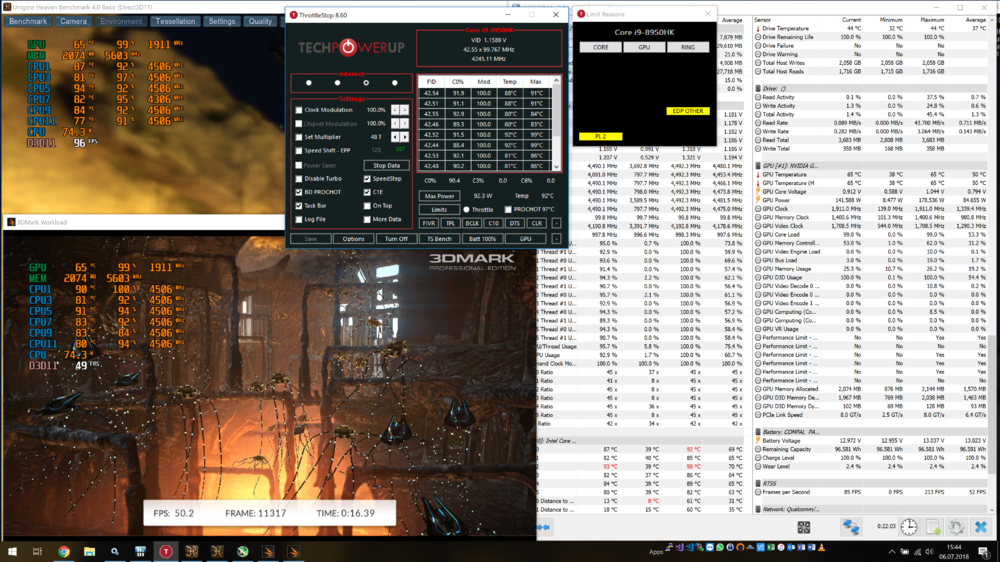Open the Environment menu in Heaven Benchmark
This screenshot has height=562, width=1000.
pyautogui.click(x=121, y=21)
